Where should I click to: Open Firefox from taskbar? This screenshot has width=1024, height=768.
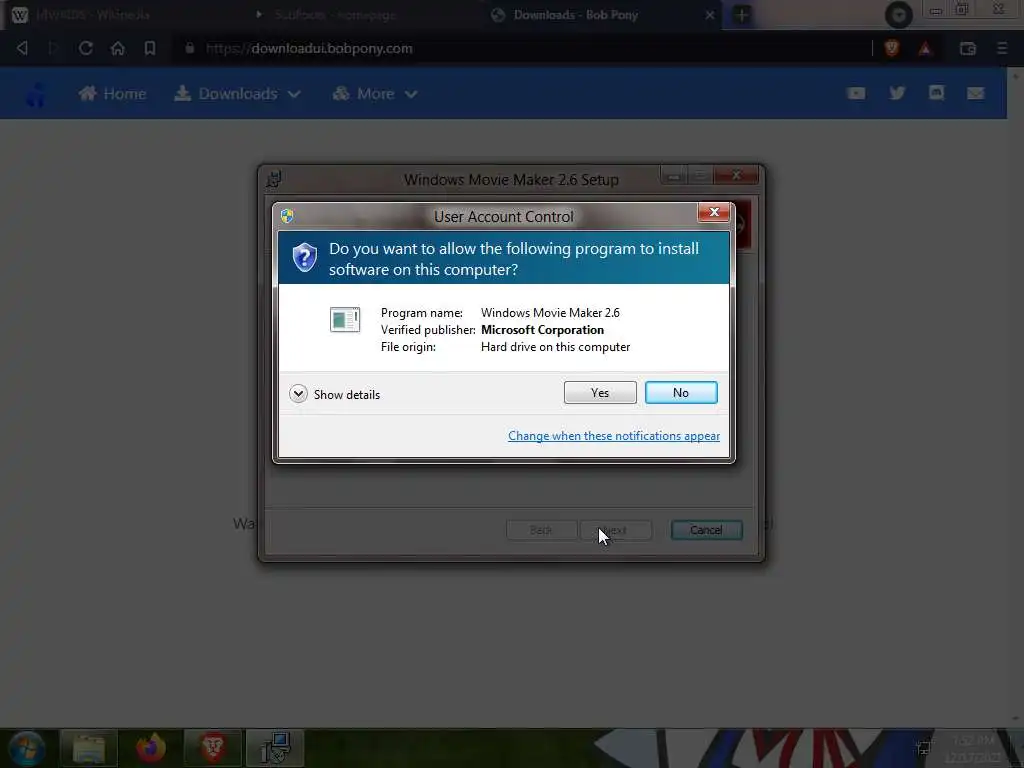[151, 748]
